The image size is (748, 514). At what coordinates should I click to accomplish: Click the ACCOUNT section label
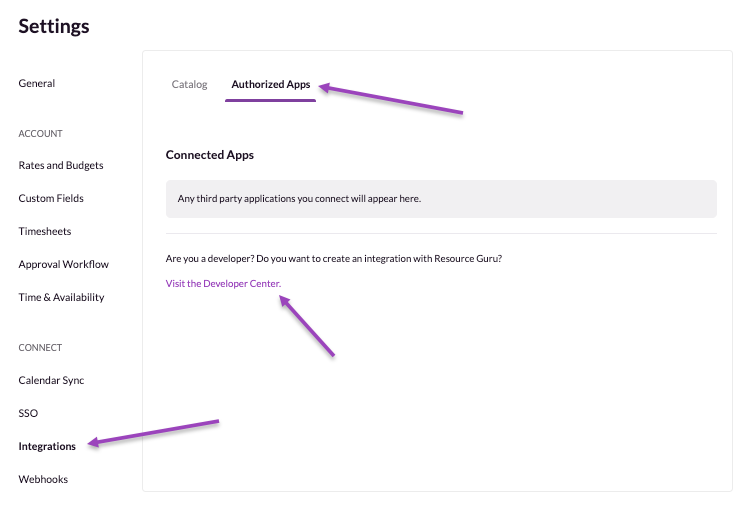coord(40,133)
